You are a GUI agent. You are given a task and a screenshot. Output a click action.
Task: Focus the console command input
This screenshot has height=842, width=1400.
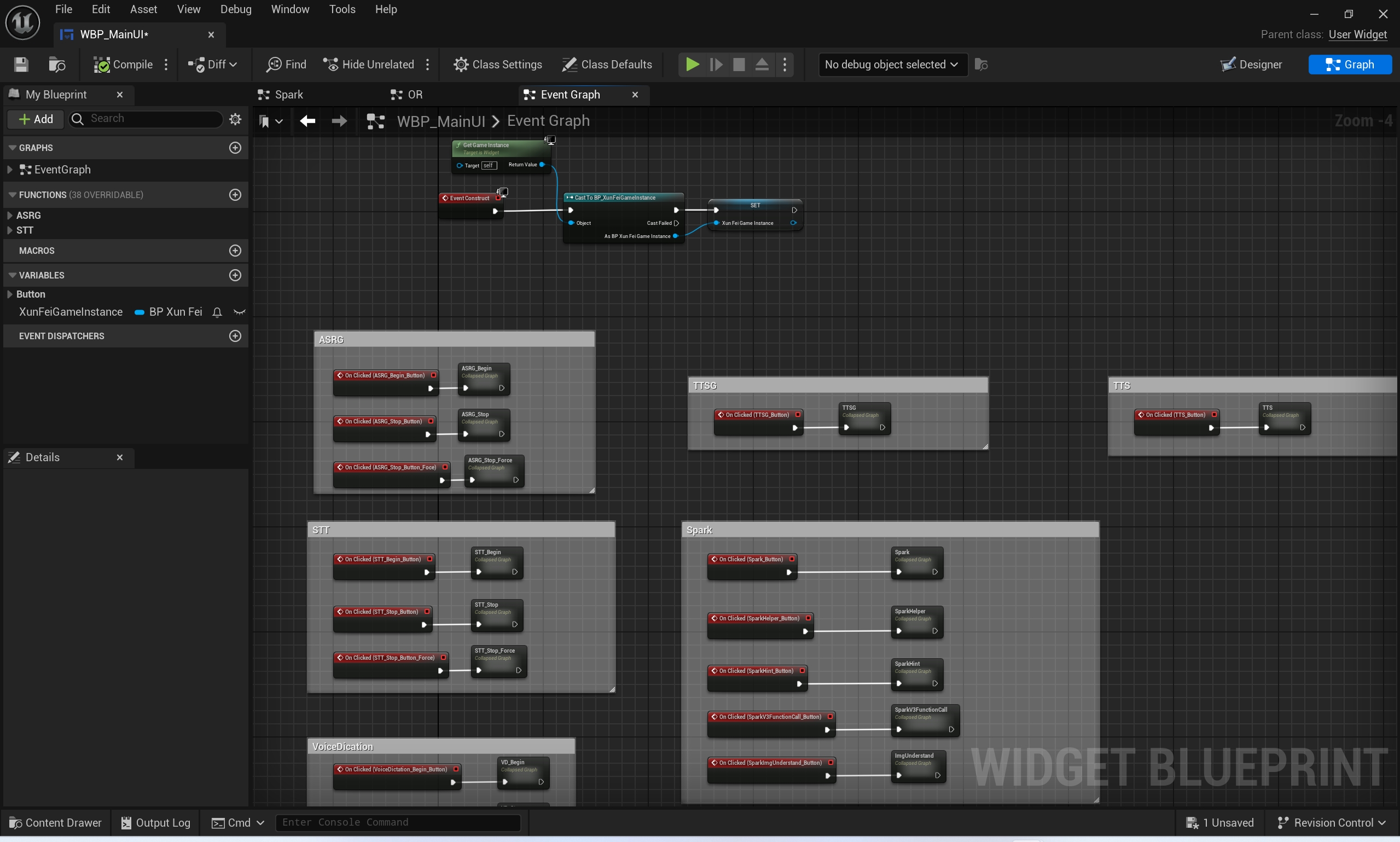click(398, 823)
